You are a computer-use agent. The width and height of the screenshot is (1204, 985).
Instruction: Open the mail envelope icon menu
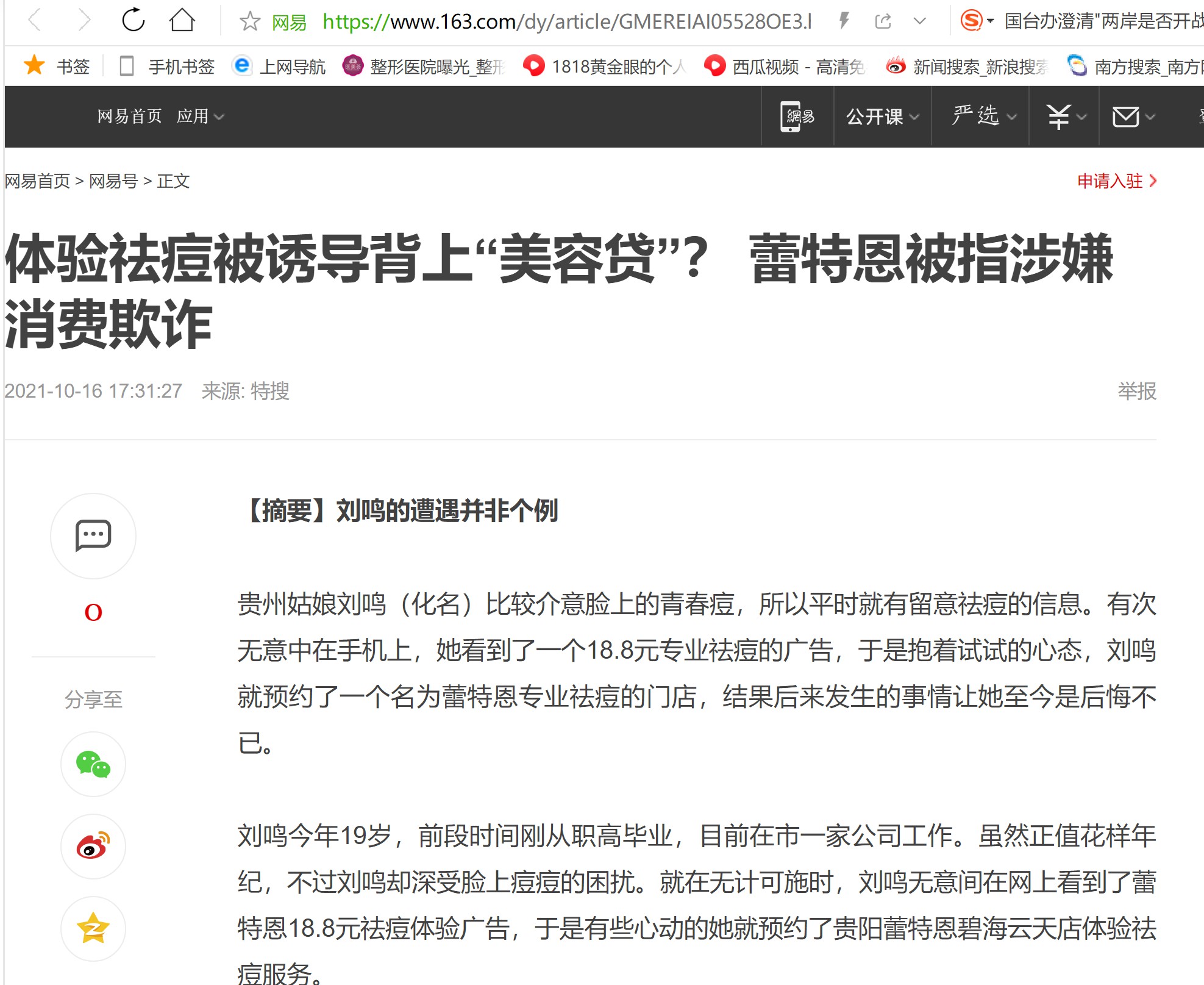point(1133,116)
